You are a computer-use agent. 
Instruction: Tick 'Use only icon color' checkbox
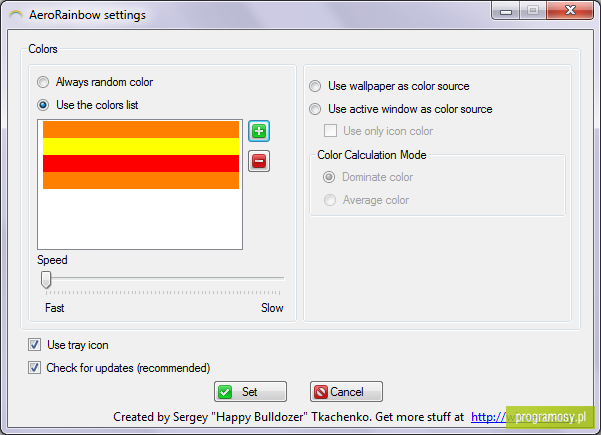(330, 131)
